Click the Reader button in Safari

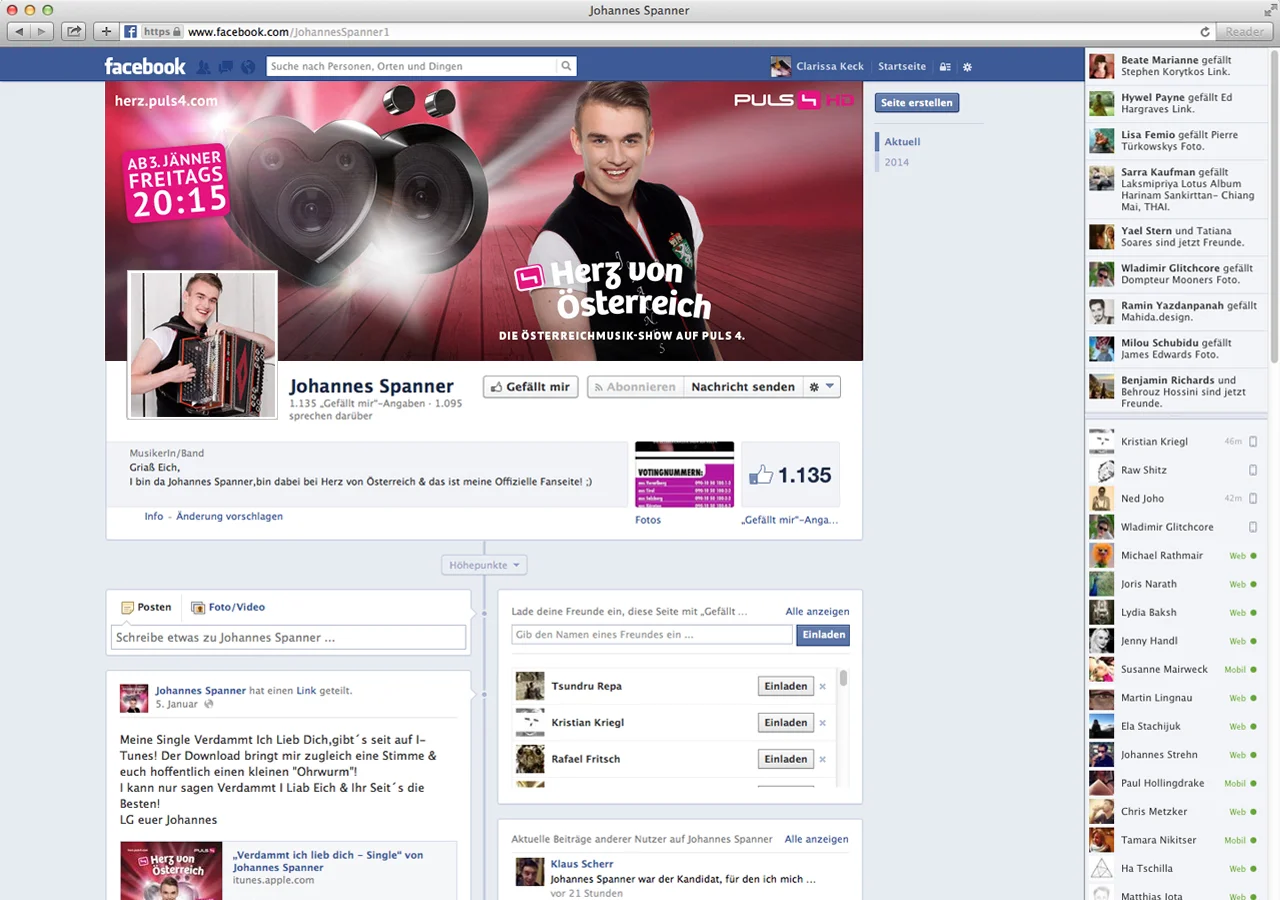click(x=1245, y=32)
